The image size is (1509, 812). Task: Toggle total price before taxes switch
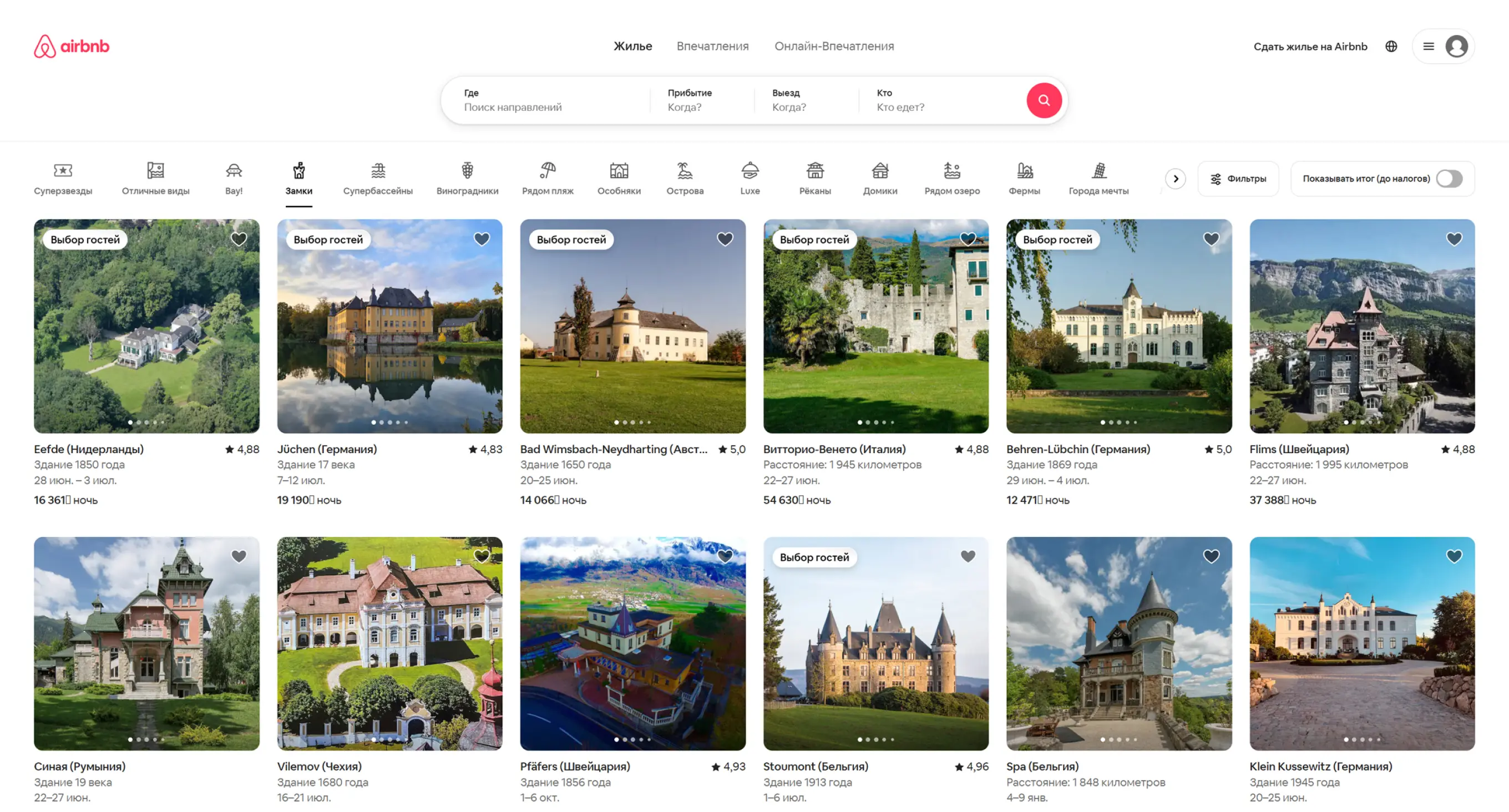tap(1449, 179)
